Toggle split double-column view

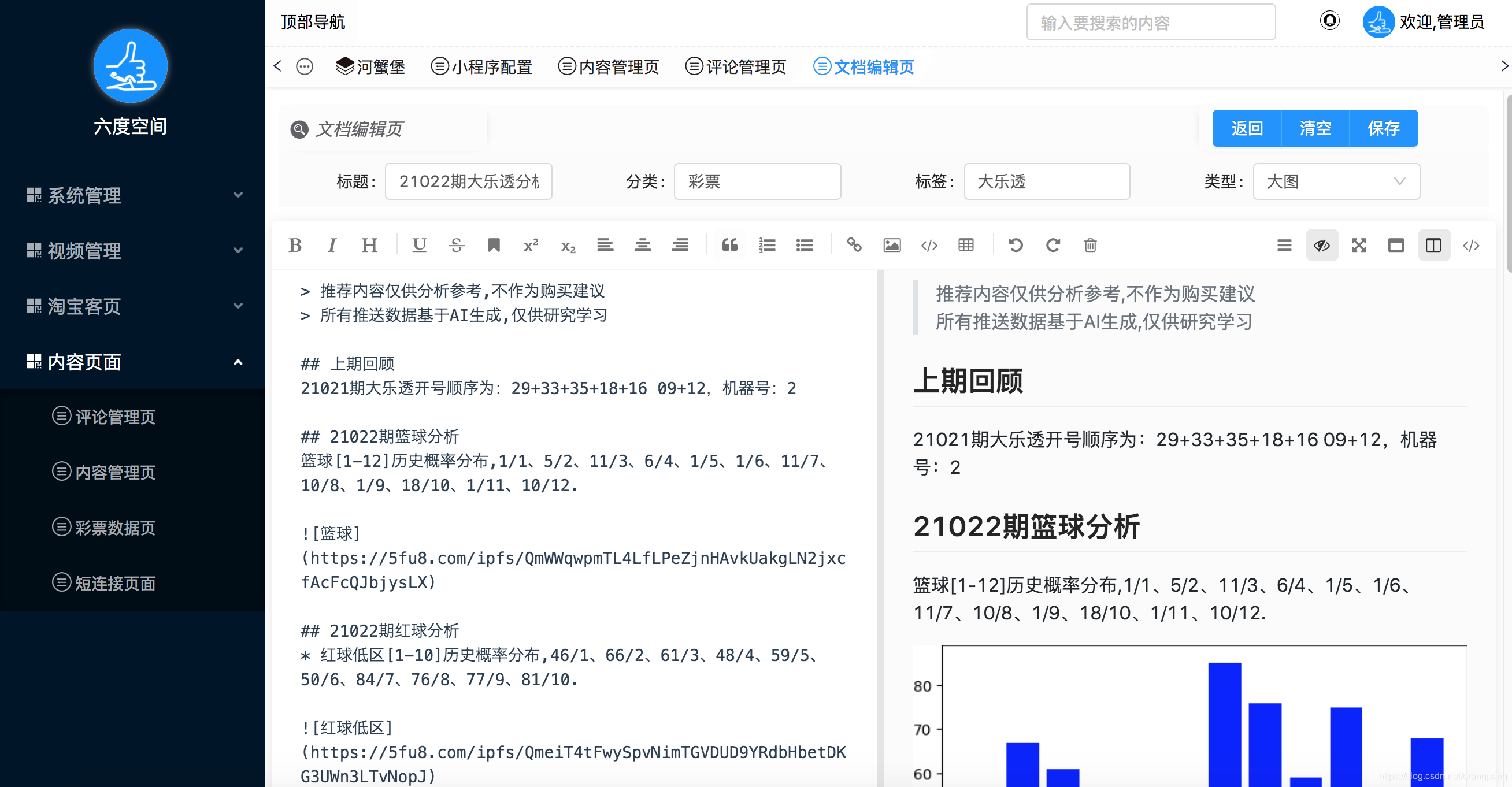pos(1433,246)
